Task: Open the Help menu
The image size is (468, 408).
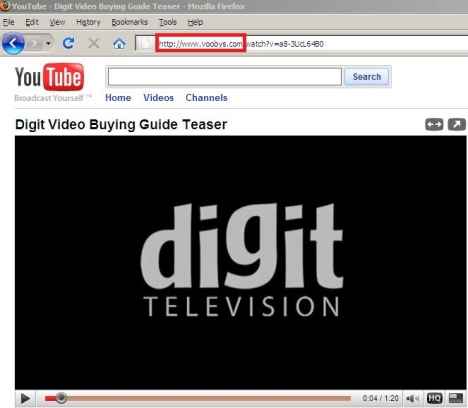Action: coord(195,22)
